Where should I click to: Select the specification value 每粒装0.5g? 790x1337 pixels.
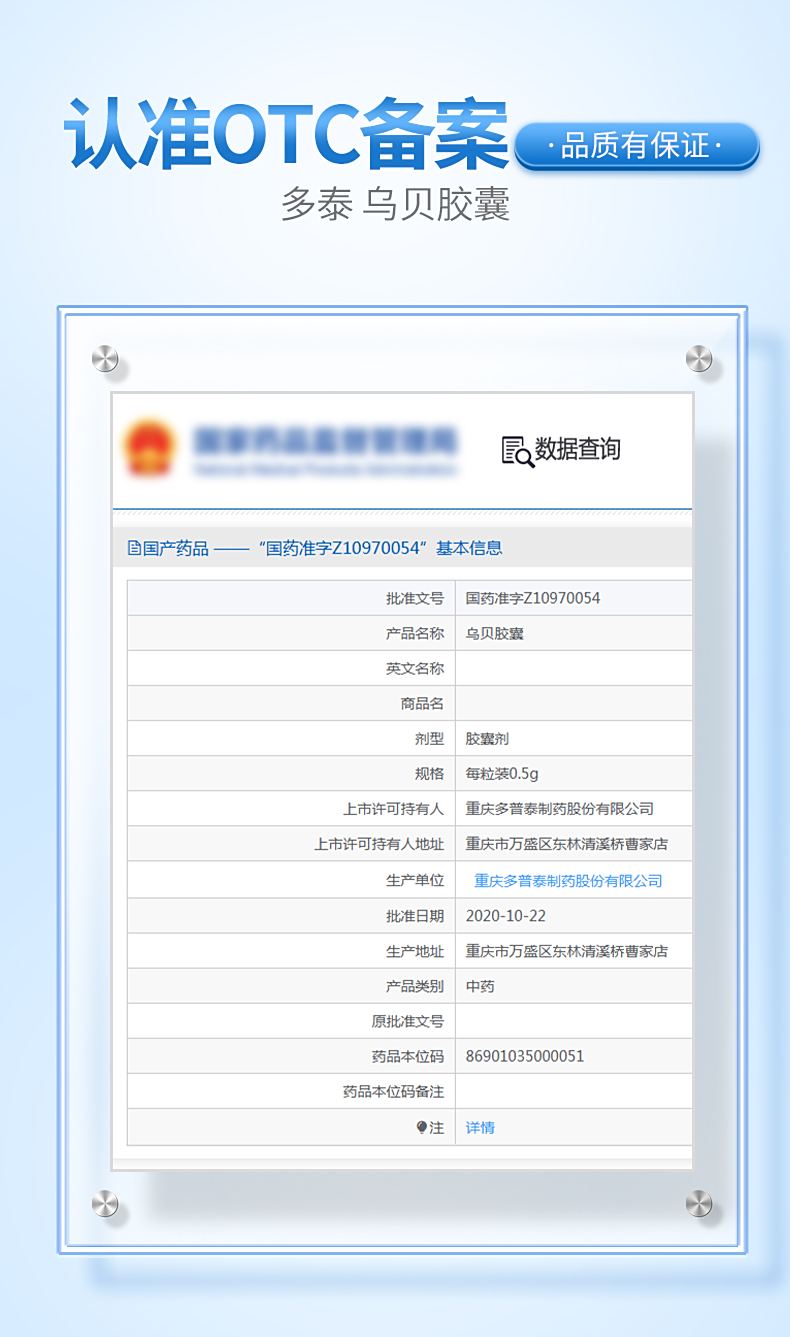coord(502,773)
